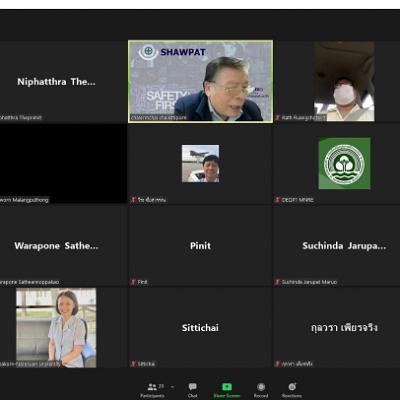The image size is (400, 400).
Task: Click muted mic icon on airplane-photo participant tile
Action: (x=133, y=200)
